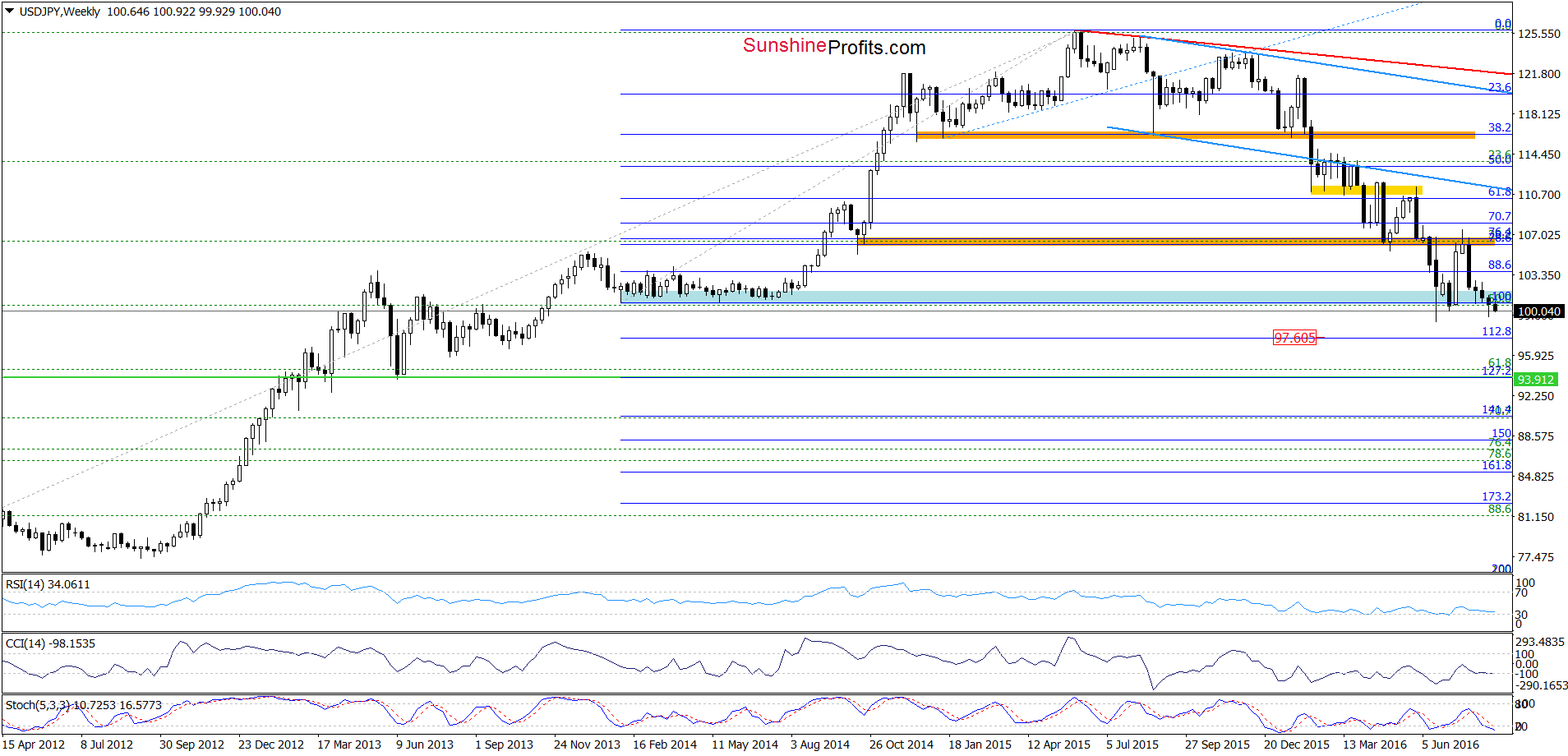Click the 16 Feb 2014 date label
This screenshot has width=1568, height=756.
(x=665, y=744)
